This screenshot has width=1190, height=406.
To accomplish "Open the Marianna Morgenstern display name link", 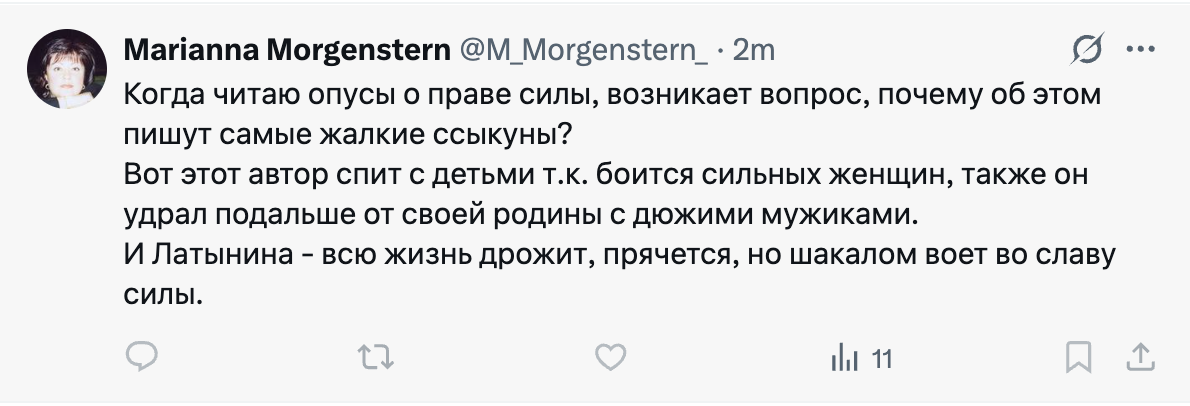I will pos(286,49).
